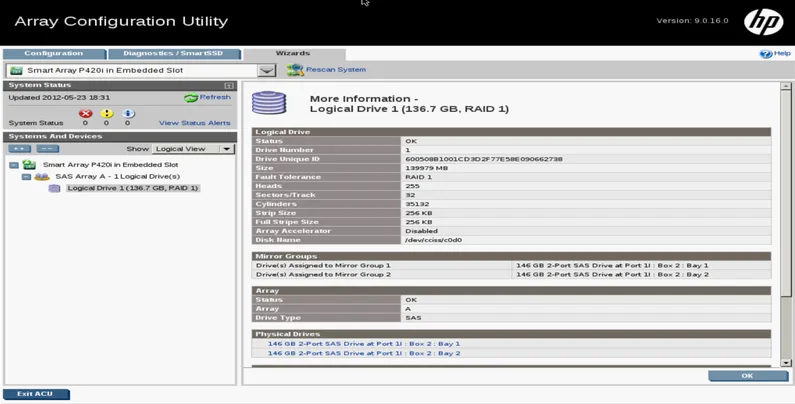Image resolution: width=795 pixels, height=404 pixels.
Task: Click the Logical Drive 1 tree icon
Action: pos(54,188)
